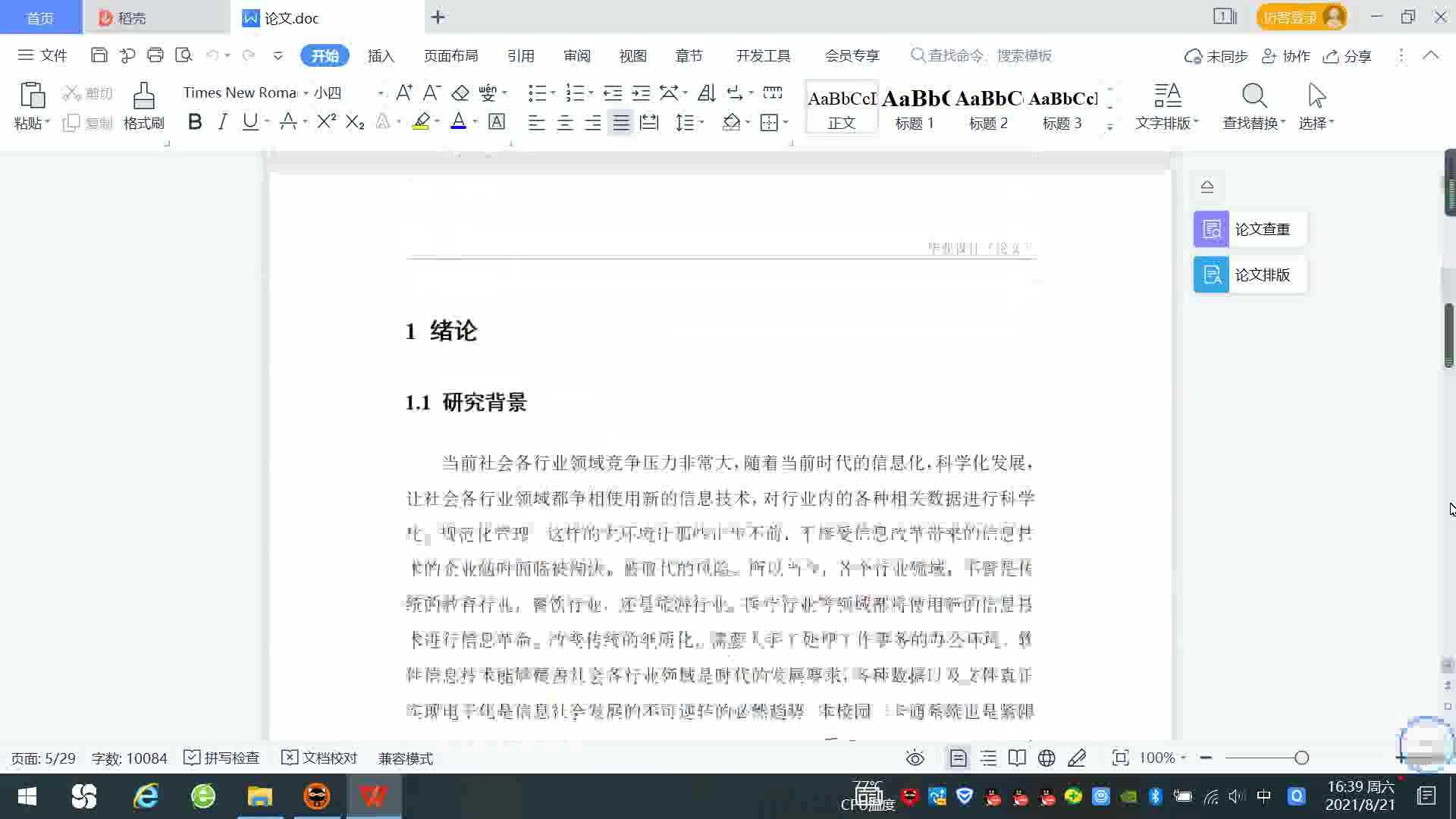
Task: Apply Bold formatting with the B icon
Action: tap(195, 122)
